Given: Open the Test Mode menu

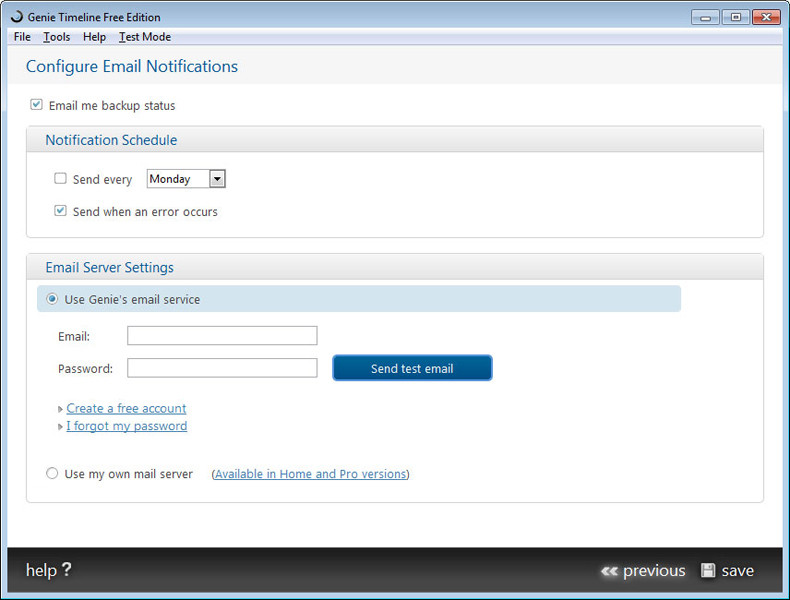Looking at the screenshot, I should (x=145, y=37).
